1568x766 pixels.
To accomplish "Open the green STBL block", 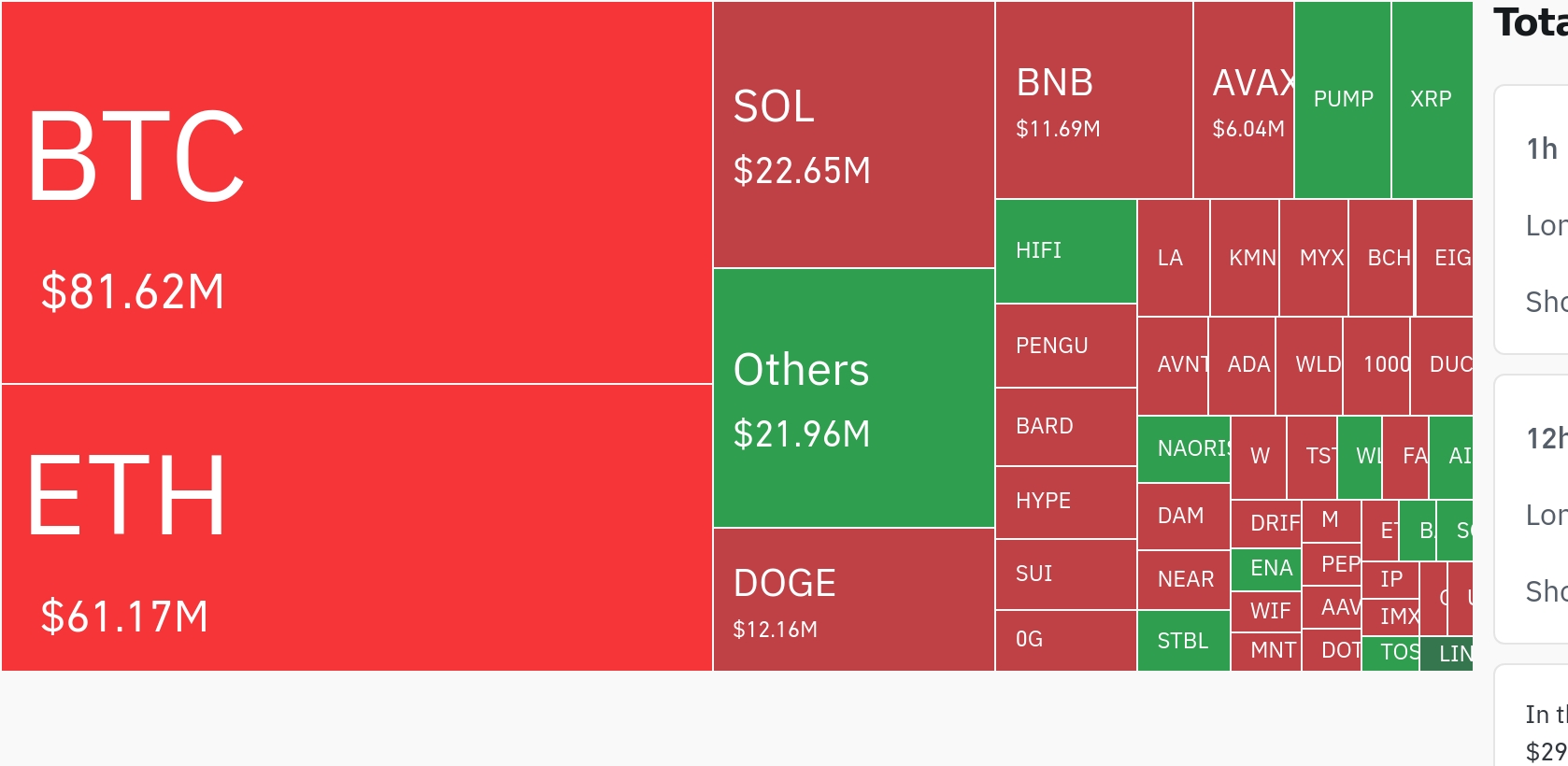I will coord(1183,641).
